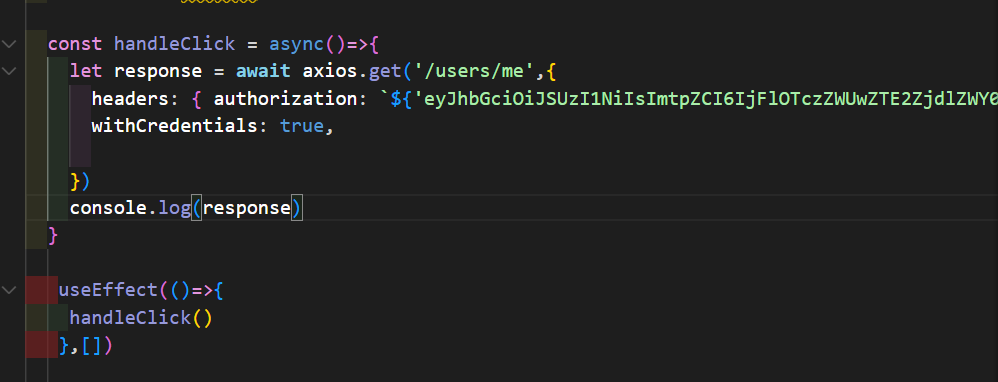The image size is (998, 382).
Task: Click the 'authorization' key
Action: point(285,99)
